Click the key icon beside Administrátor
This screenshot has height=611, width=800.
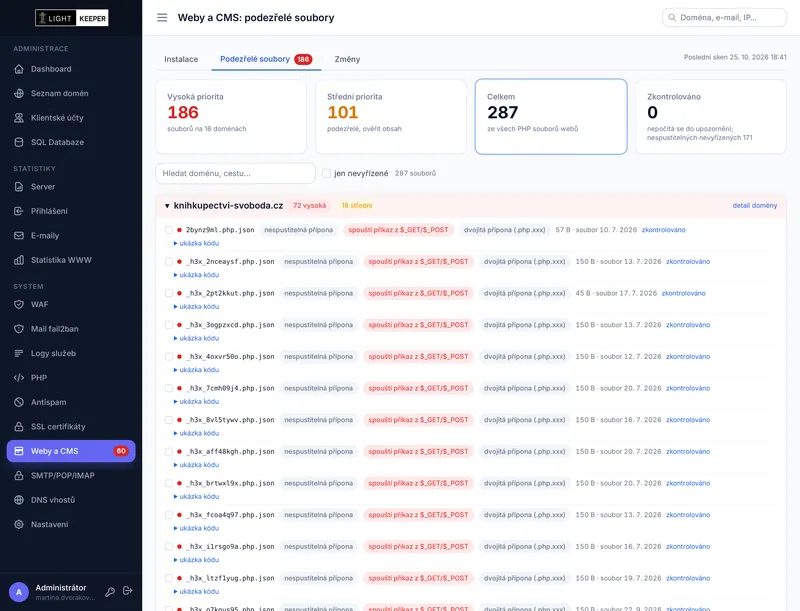pos(110,592)
